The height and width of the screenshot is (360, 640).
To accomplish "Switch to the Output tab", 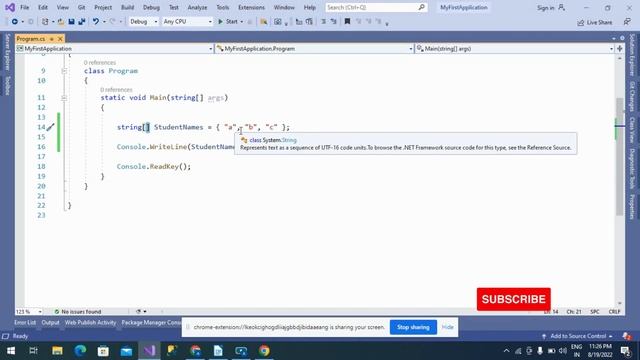I will coord(50,322).
